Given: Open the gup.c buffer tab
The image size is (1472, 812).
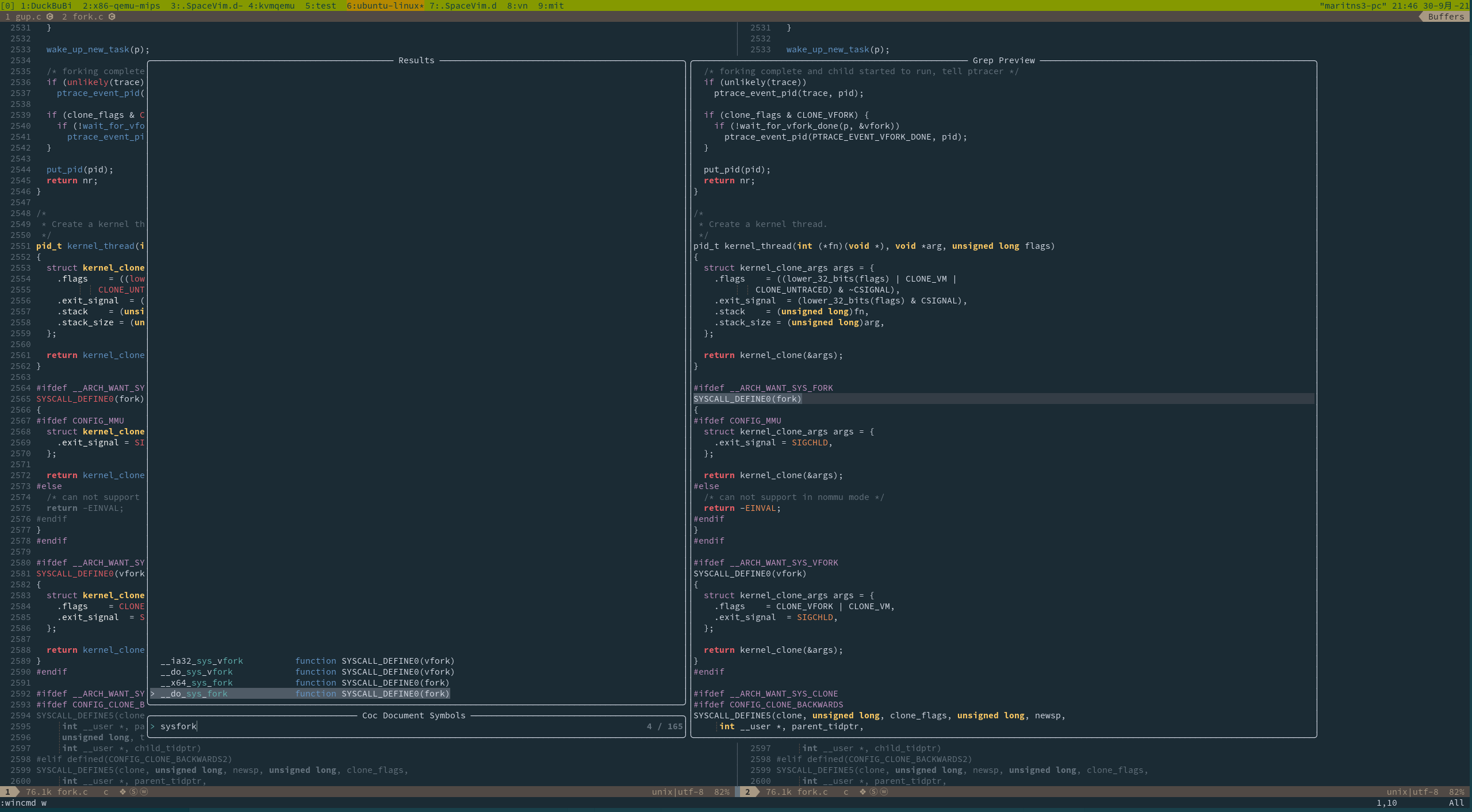Looking at the screenshot, I should pyautogui.click(x=28, y=17).
